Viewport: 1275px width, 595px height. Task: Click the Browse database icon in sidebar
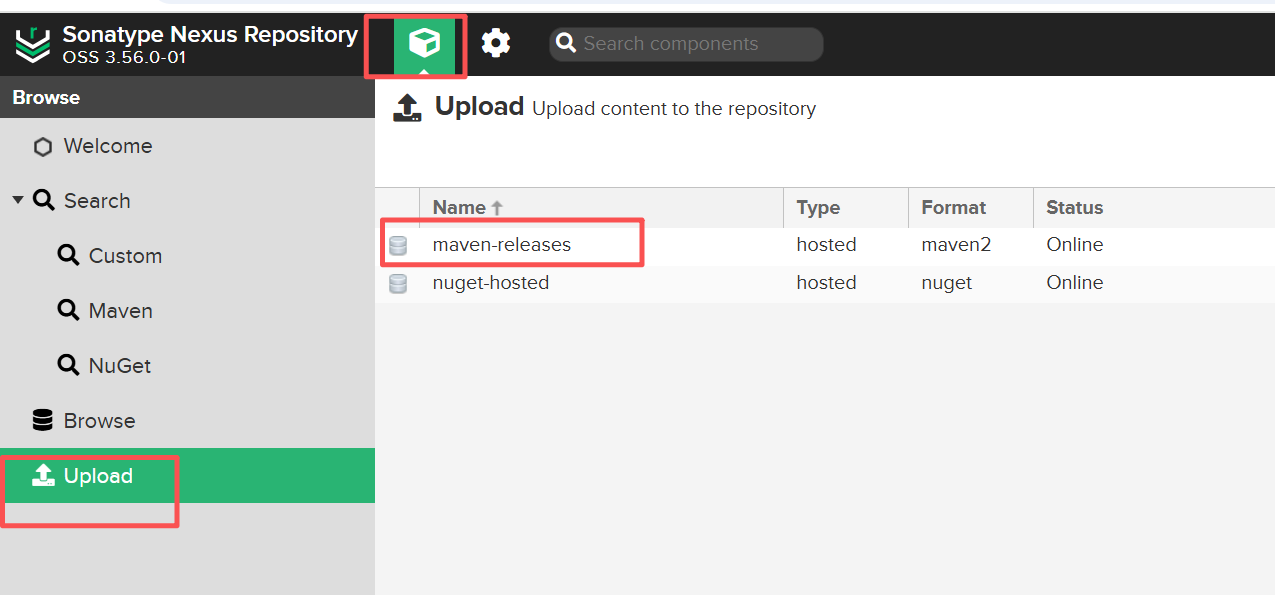(x=43, y=420)
